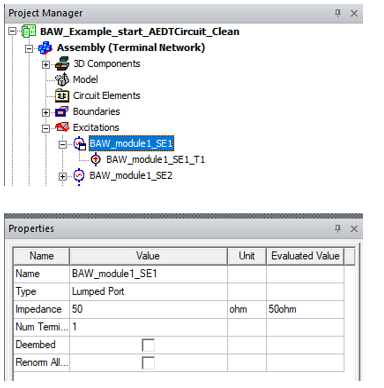The width and height of the screenshot is (384, 388).
Task: Close the Project Manager panel
Action: click(x=354, y=13)
